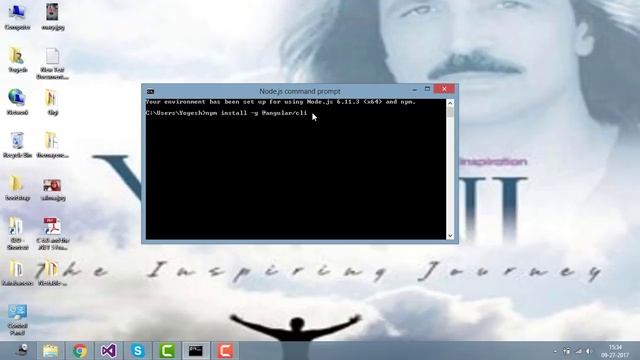Open the folder icon right of Recycle Bin

[52, 145]
